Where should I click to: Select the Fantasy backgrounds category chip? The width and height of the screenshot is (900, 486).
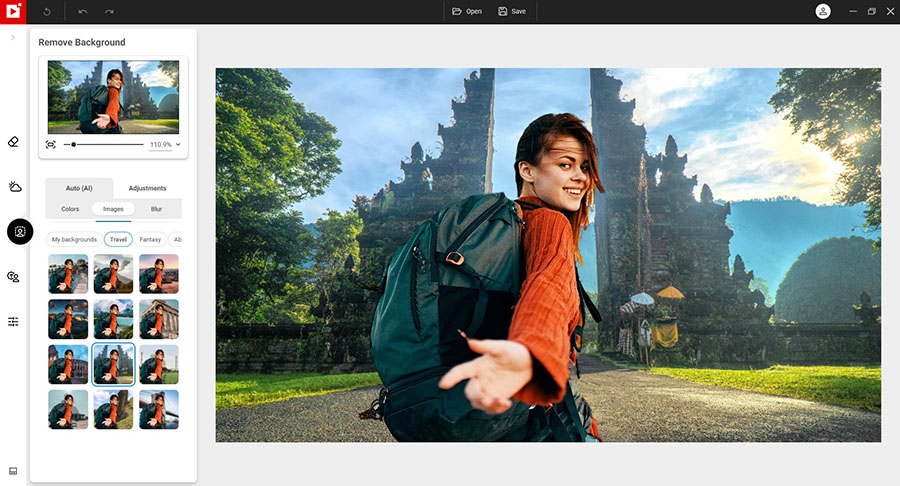coord(150,240)
